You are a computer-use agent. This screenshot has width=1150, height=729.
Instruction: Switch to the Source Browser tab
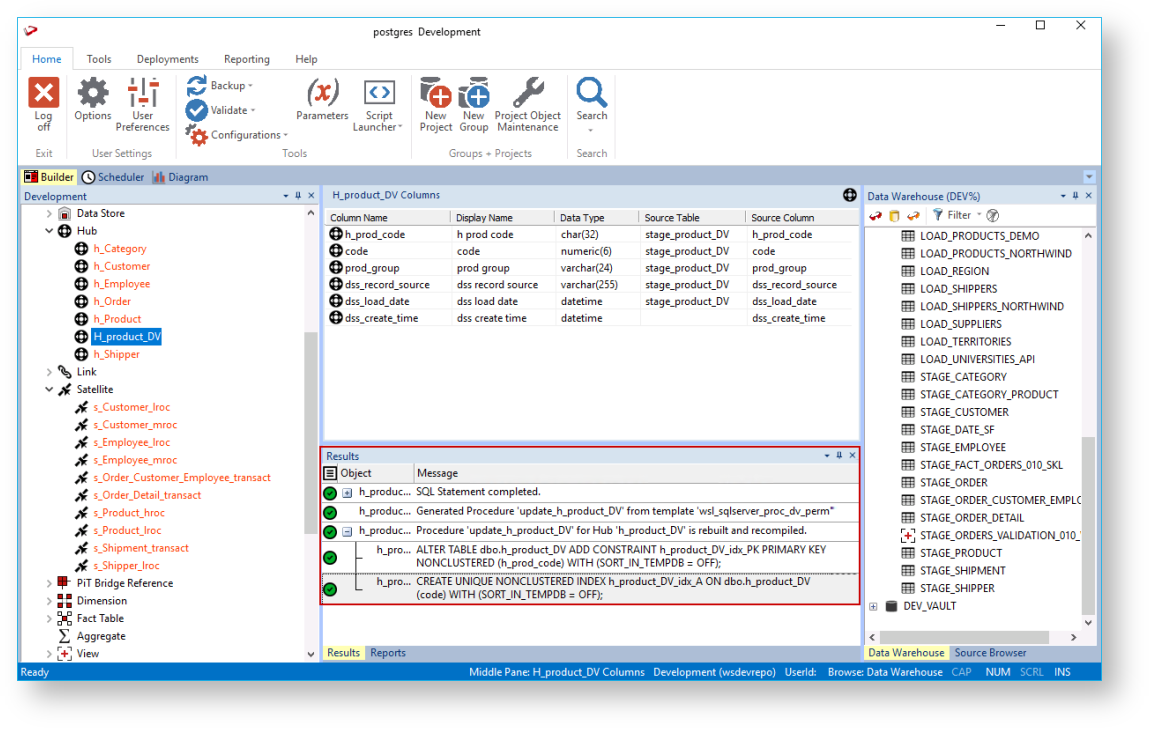[990, 653]
